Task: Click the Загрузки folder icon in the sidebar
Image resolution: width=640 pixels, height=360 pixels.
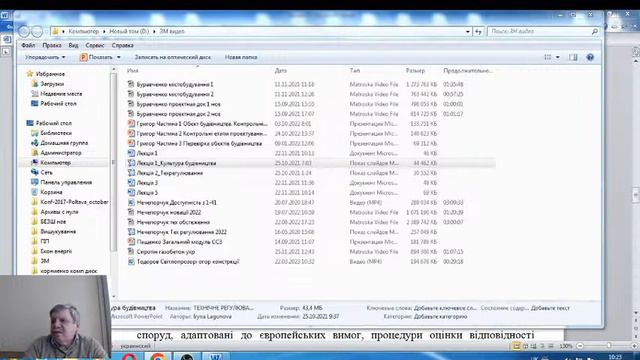Action: coord(35,84)
